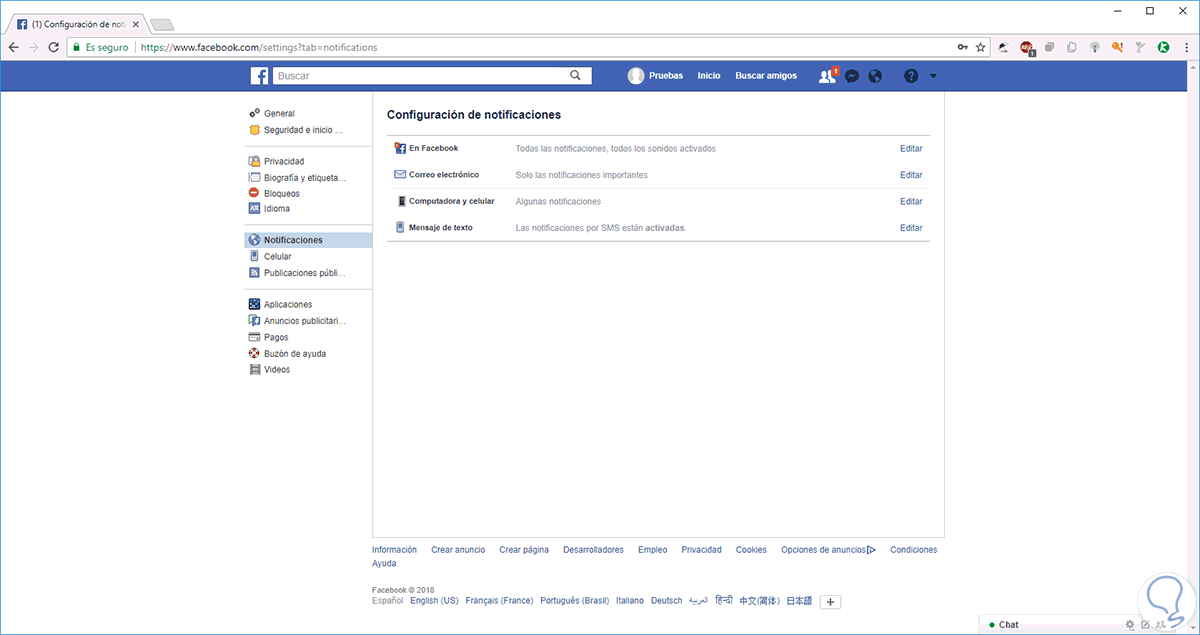Click the green K extension icon
The height and width of the screenshot is (635, 1200).
click(x=1164, y=47)
